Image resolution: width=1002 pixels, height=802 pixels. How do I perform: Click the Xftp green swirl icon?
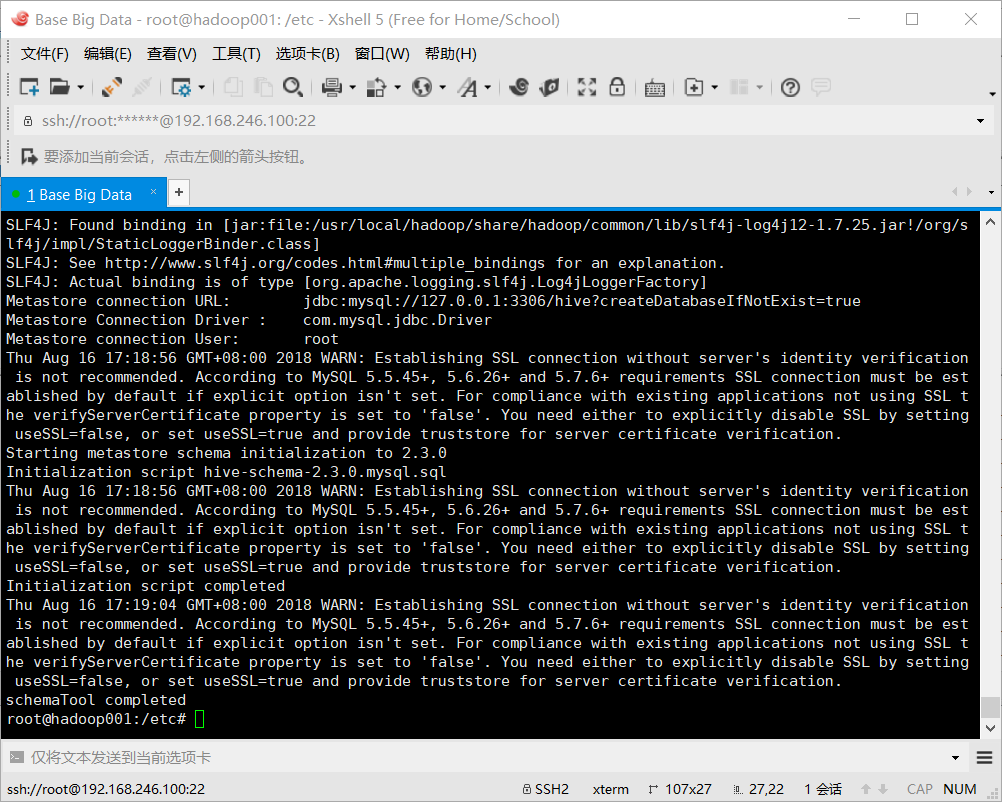549,87
